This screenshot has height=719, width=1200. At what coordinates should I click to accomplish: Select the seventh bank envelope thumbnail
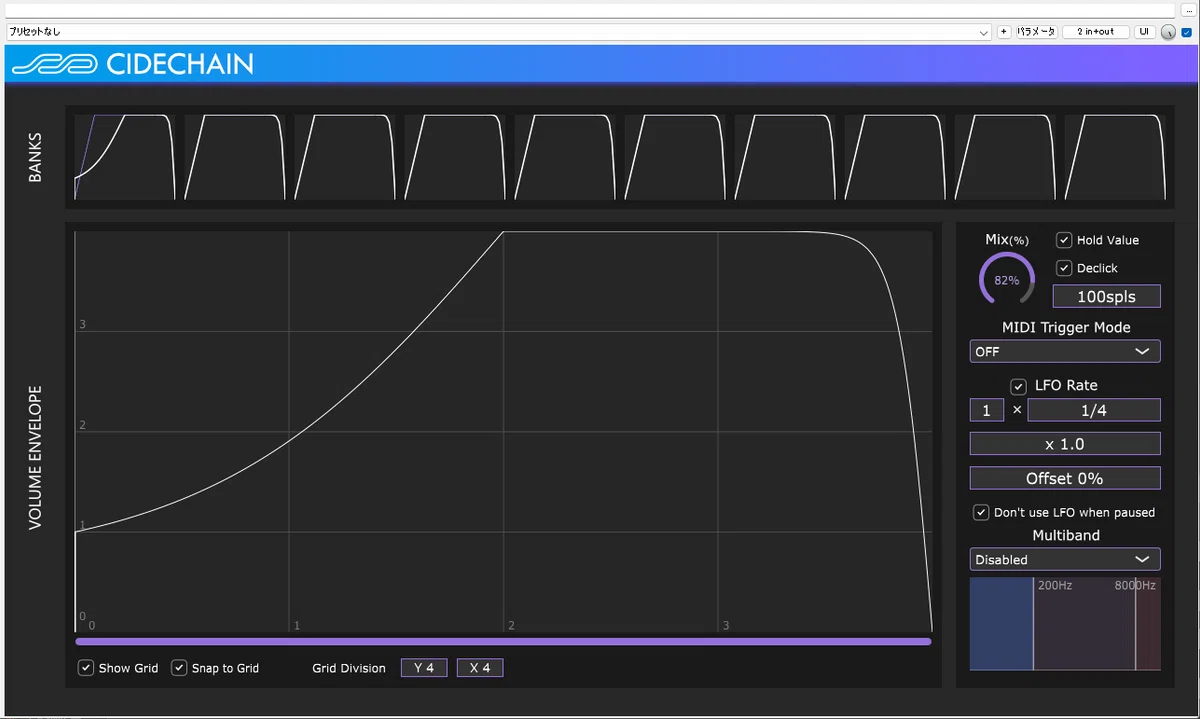[x=784, y=157]
